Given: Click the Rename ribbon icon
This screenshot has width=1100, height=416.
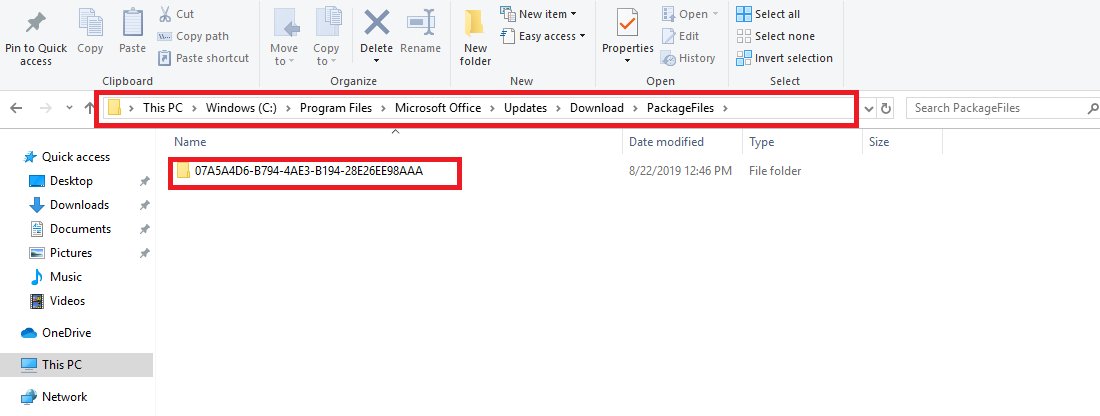Looking at the screenshot, I should click(421, 22).
